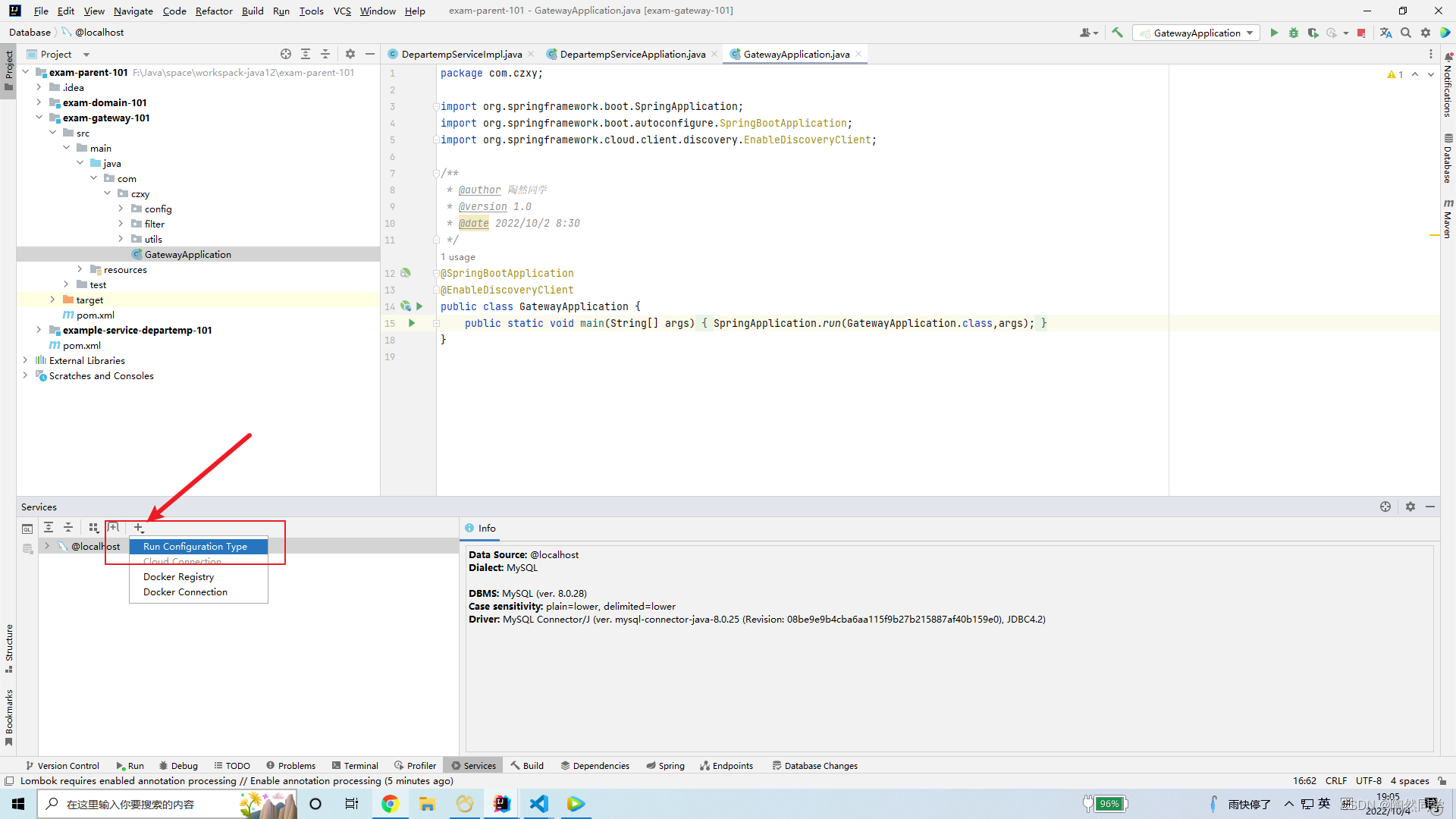Start Debug mode using the bug icon
This screenshot has height=819, width=1456.
[1294, 33]
